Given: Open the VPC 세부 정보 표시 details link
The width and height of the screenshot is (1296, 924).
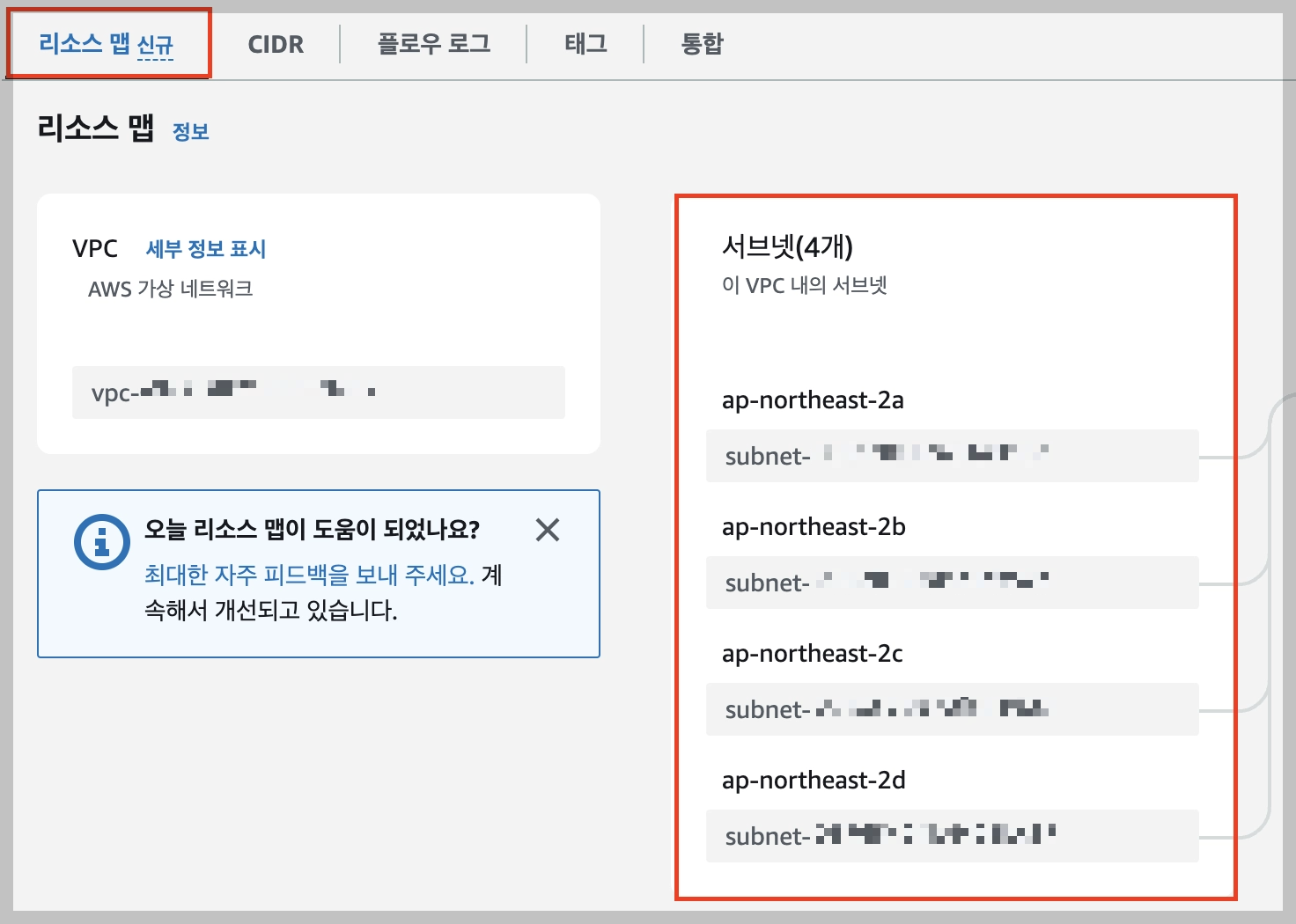Looking at the screenshot, I should [207, 248].
